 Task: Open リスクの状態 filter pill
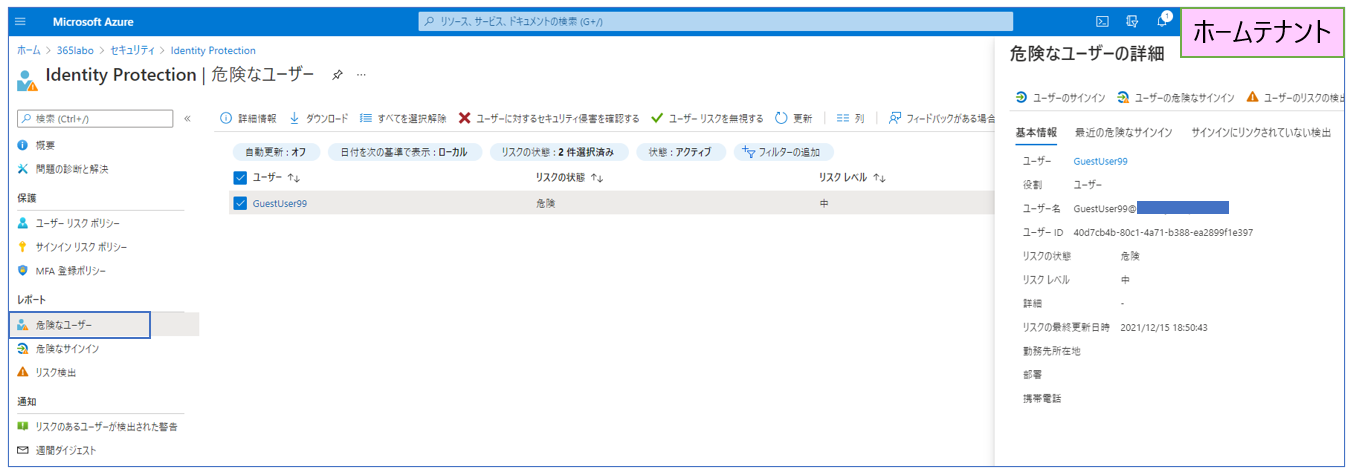(x=558, y=152)
